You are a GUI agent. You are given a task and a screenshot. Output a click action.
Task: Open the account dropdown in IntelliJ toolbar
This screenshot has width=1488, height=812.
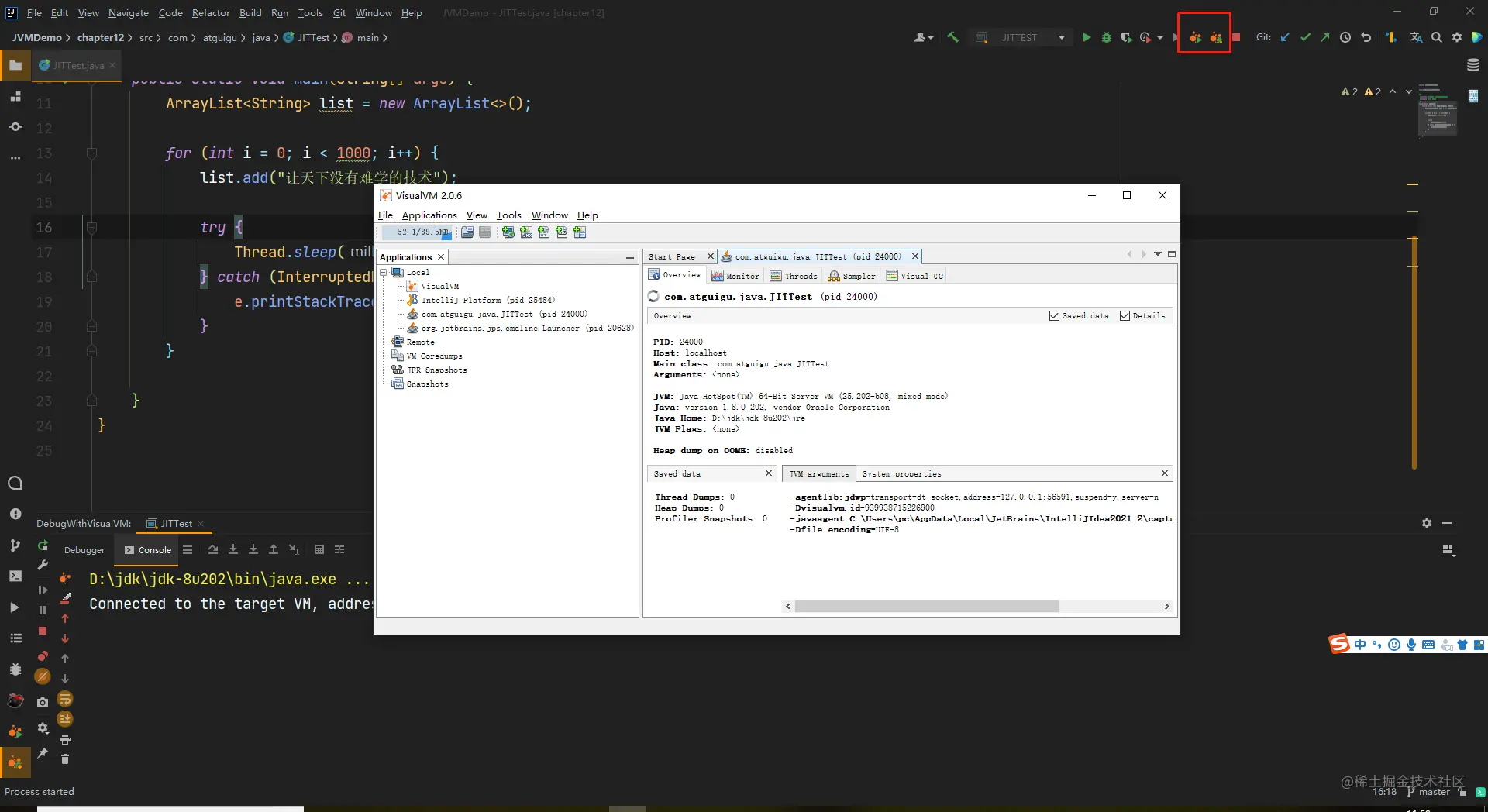(x=924, y=37)
